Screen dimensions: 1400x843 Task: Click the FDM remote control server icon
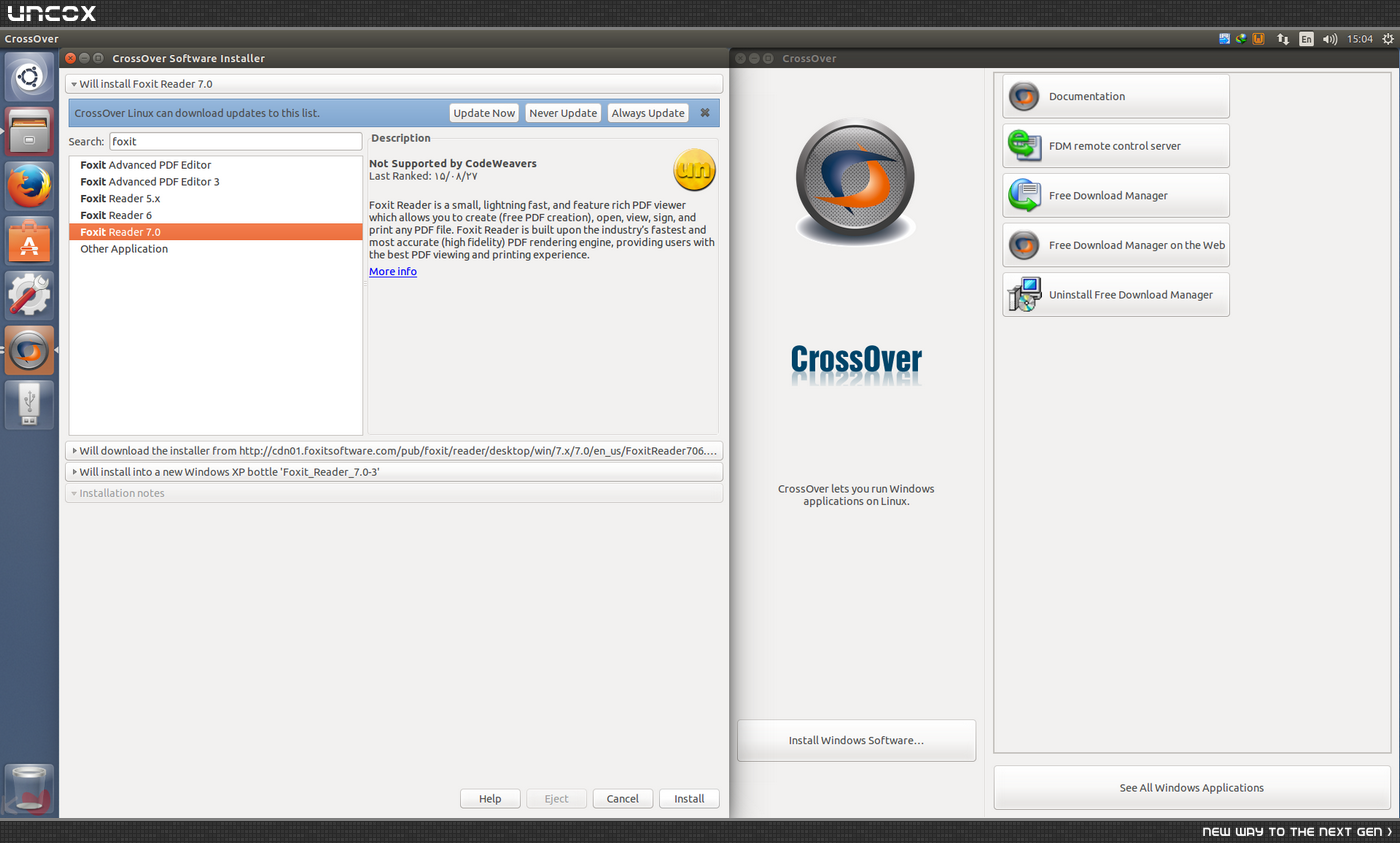click(1024, 146)
